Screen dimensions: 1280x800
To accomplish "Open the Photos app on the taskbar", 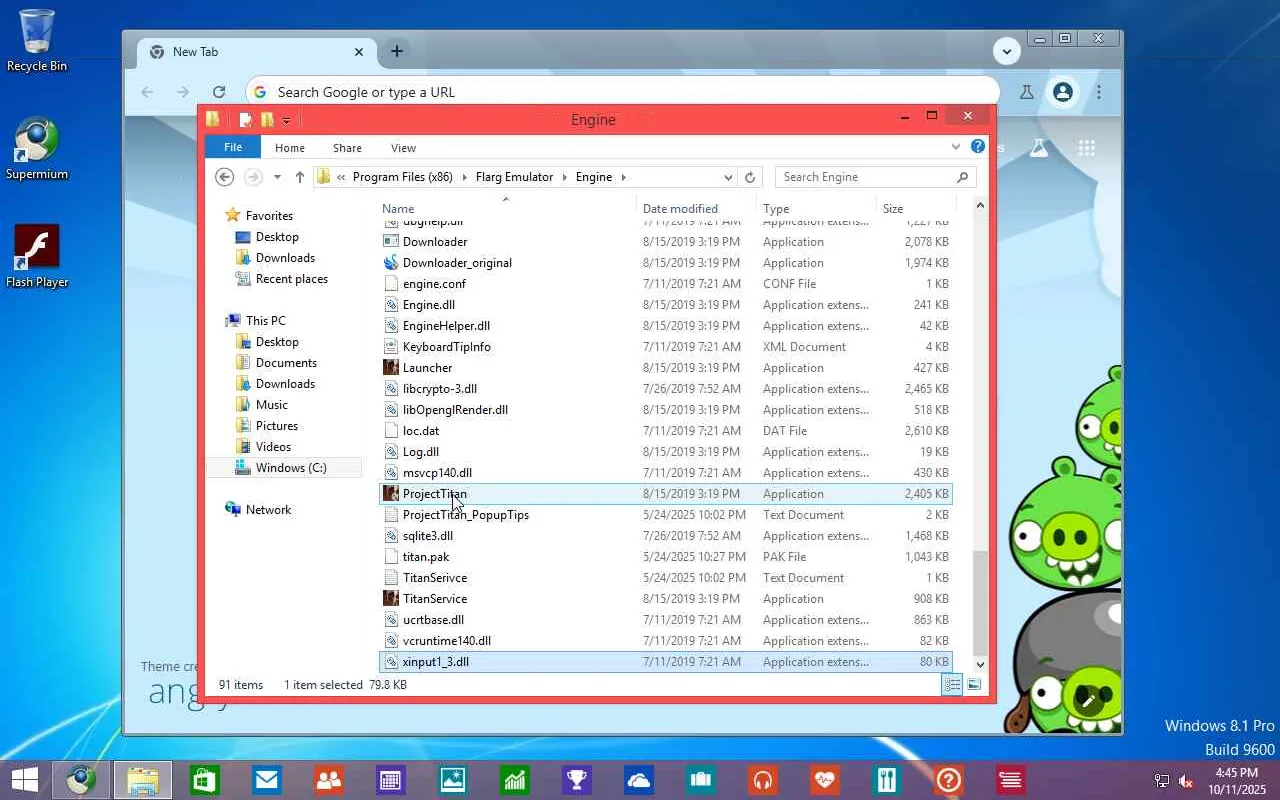I will (x=452, y=780).
